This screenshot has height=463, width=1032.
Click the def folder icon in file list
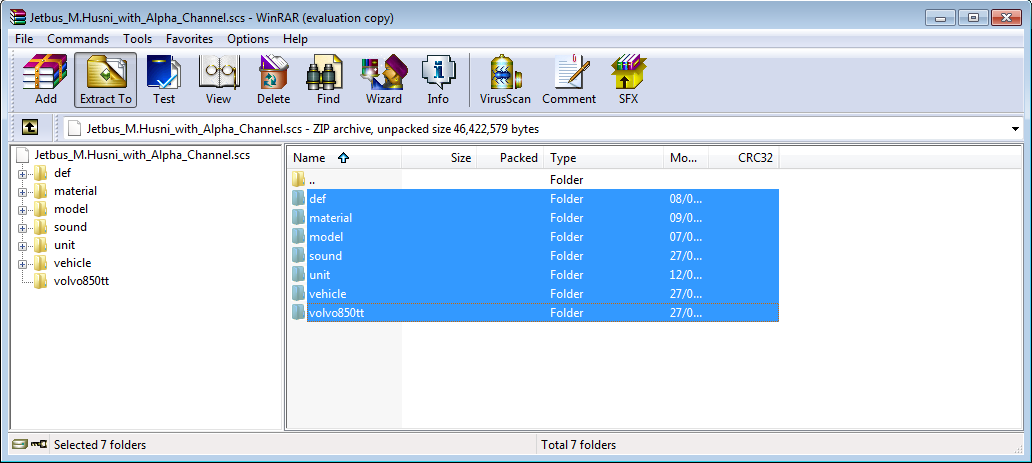pos(299,198)
